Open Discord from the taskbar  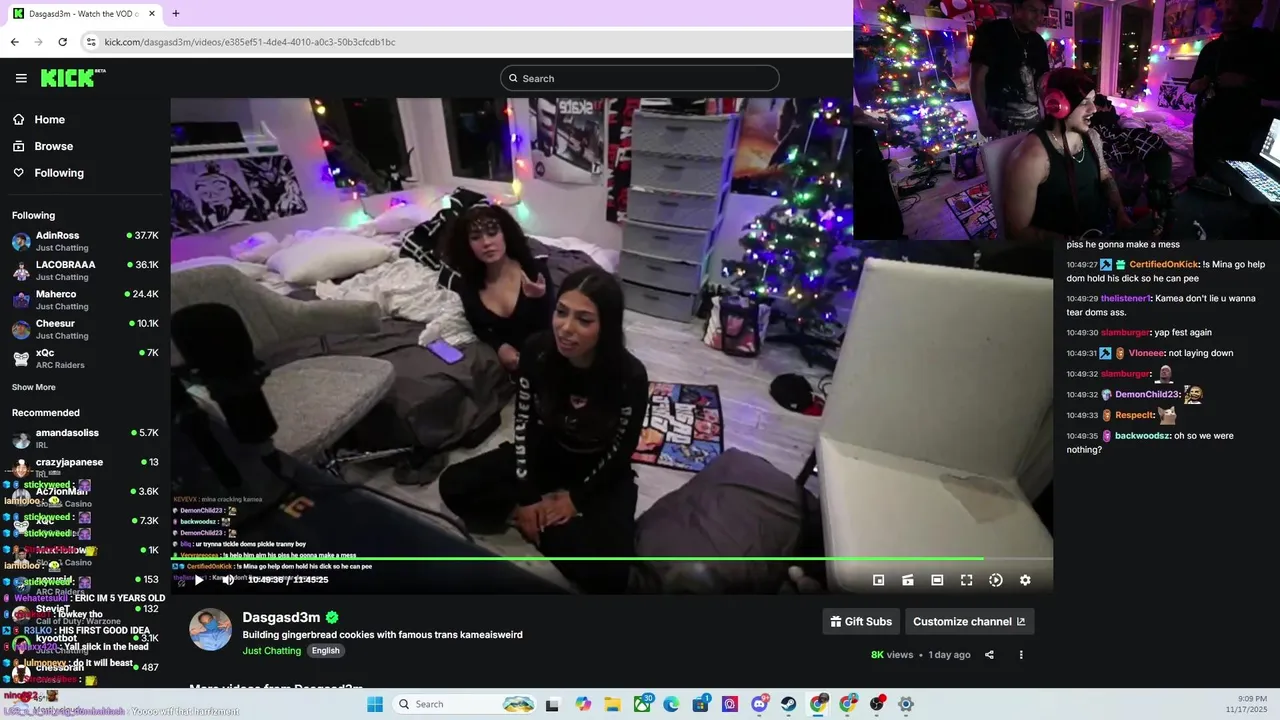click(x=759, y=704)
